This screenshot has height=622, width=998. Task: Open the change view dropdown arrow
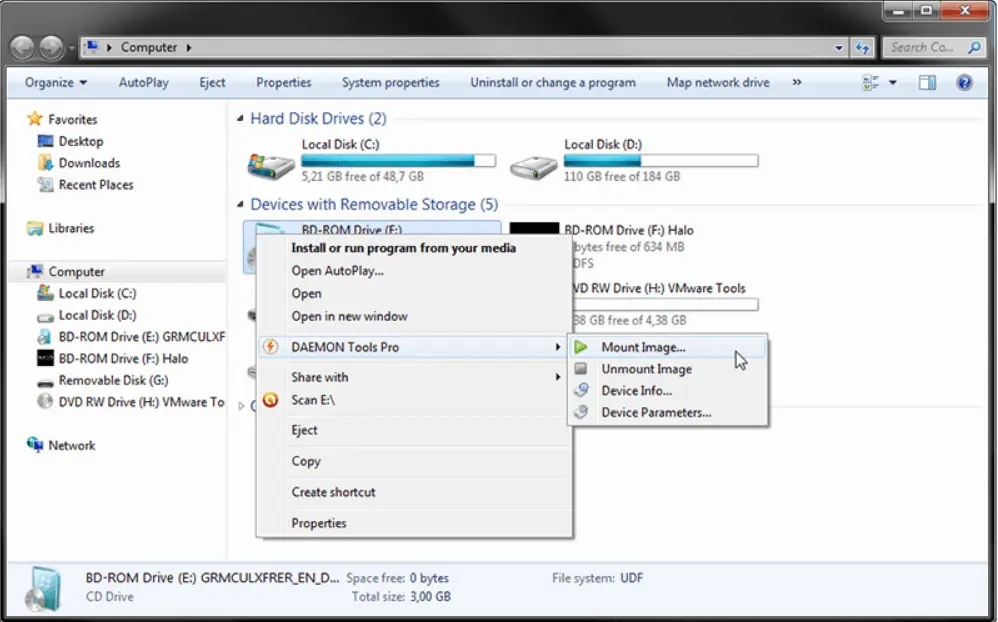click(x=893, y=83)
